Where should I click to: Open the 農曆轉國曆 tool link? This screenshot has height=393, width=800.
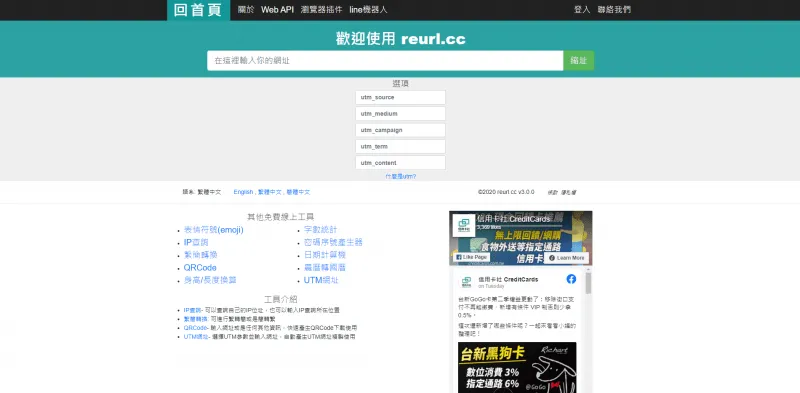324,268
